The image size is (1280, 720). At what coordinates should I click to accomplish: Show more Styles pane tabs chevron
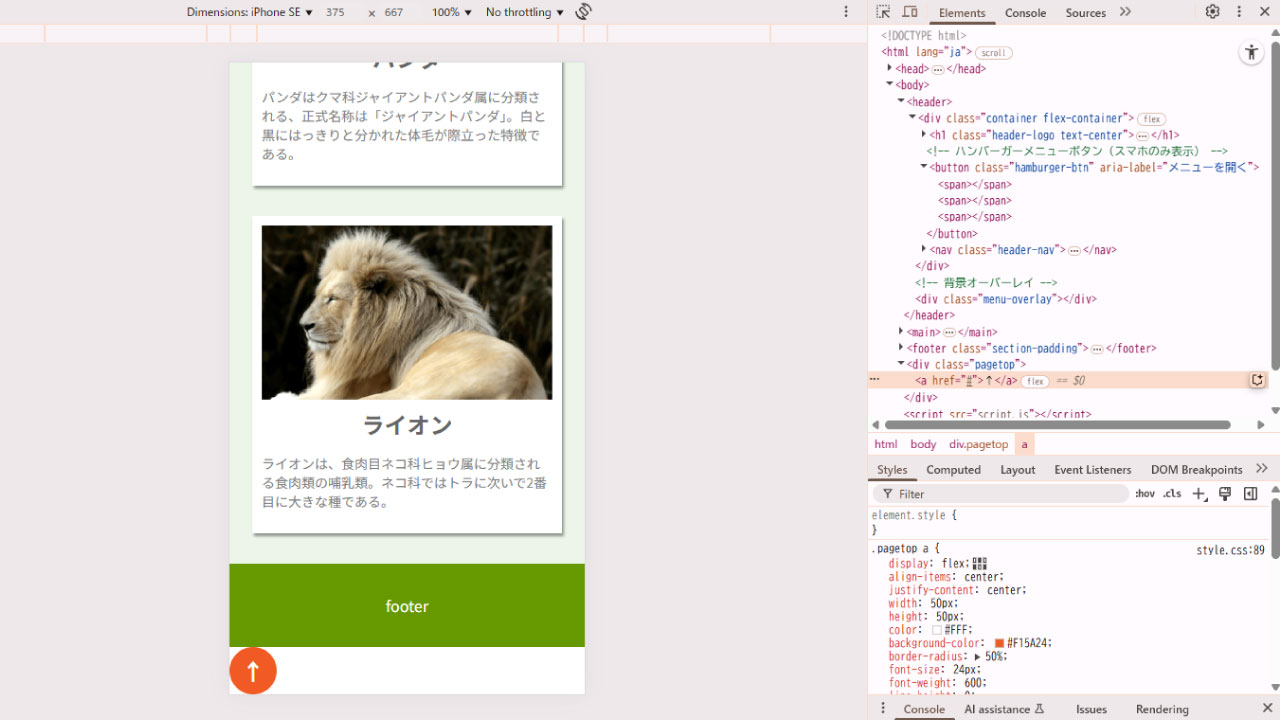tap(1261, 468)
